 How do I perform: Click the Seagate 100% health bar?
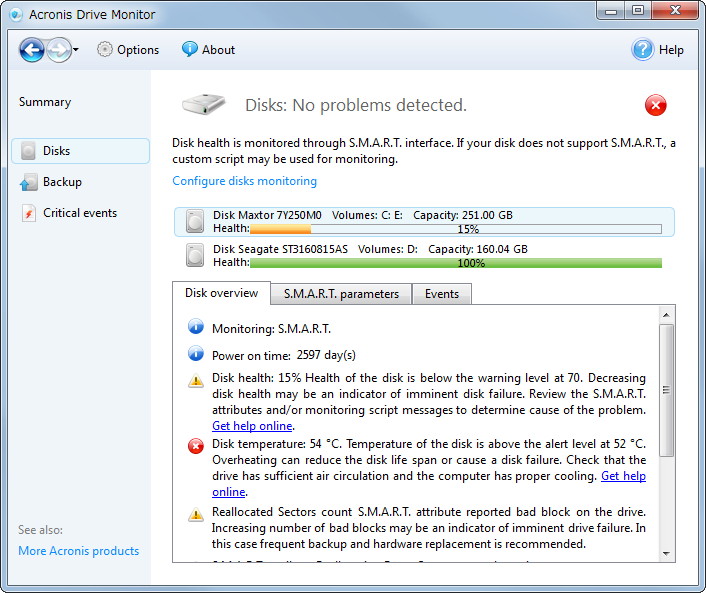[x=456, y=263]
